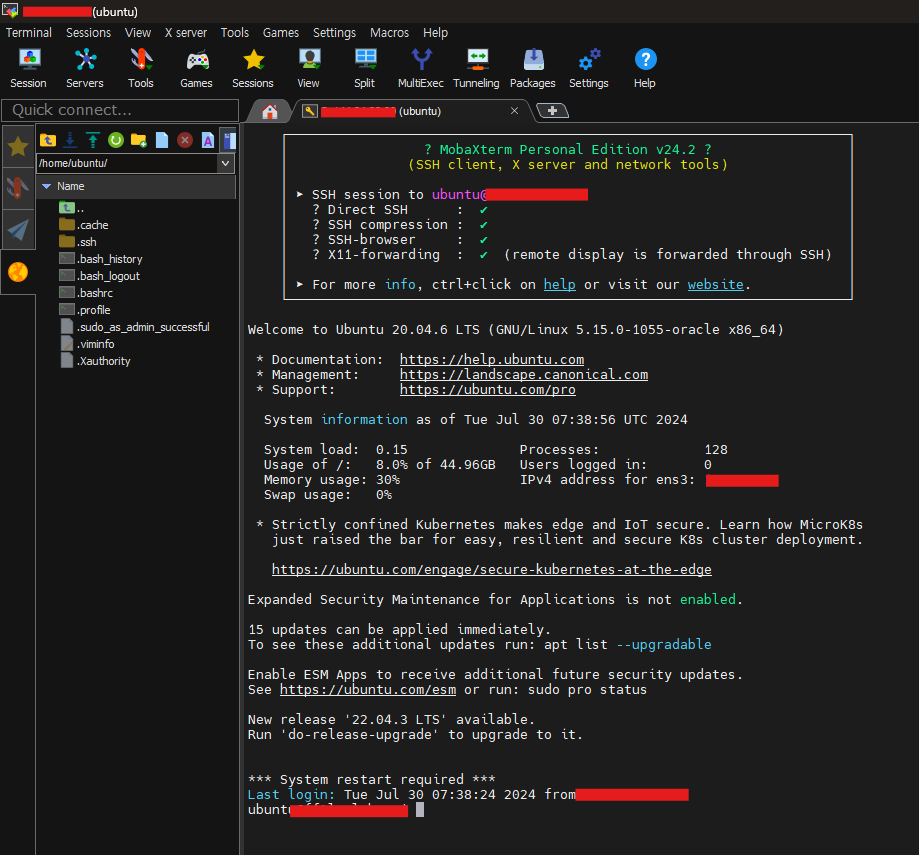Open the Servers toolbar icon
The width and height of the screenshot is (919, 855).
coord(85,68)
